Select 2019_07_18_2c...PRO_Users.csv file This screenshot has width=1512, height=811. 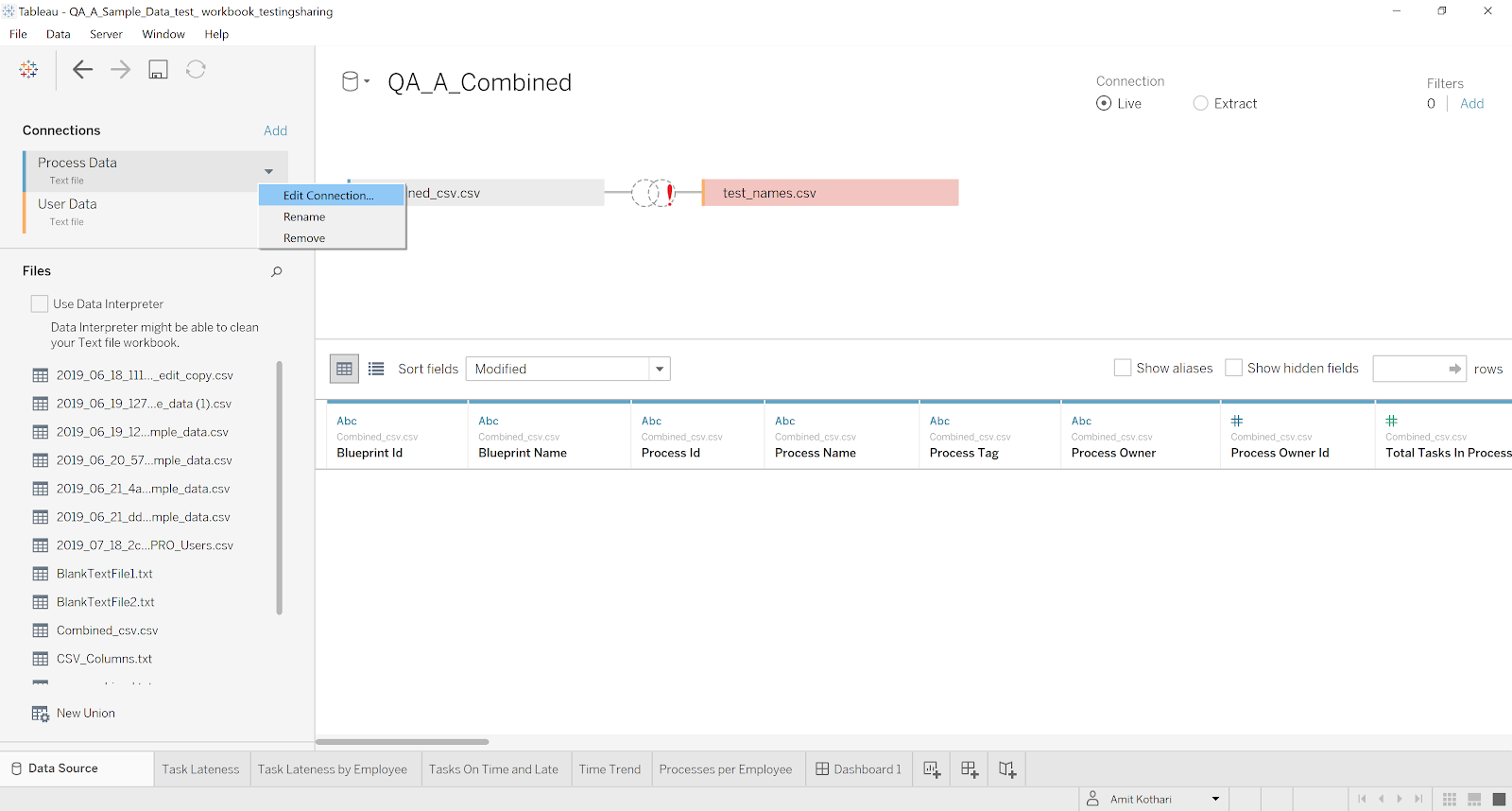[x=145, y=545]
